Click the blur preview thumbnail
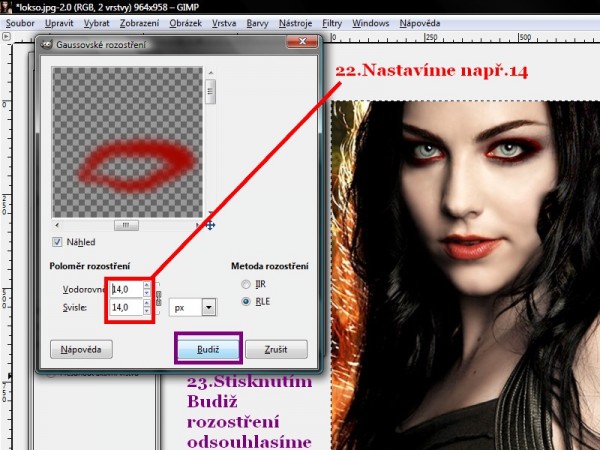 coord(127,142)
